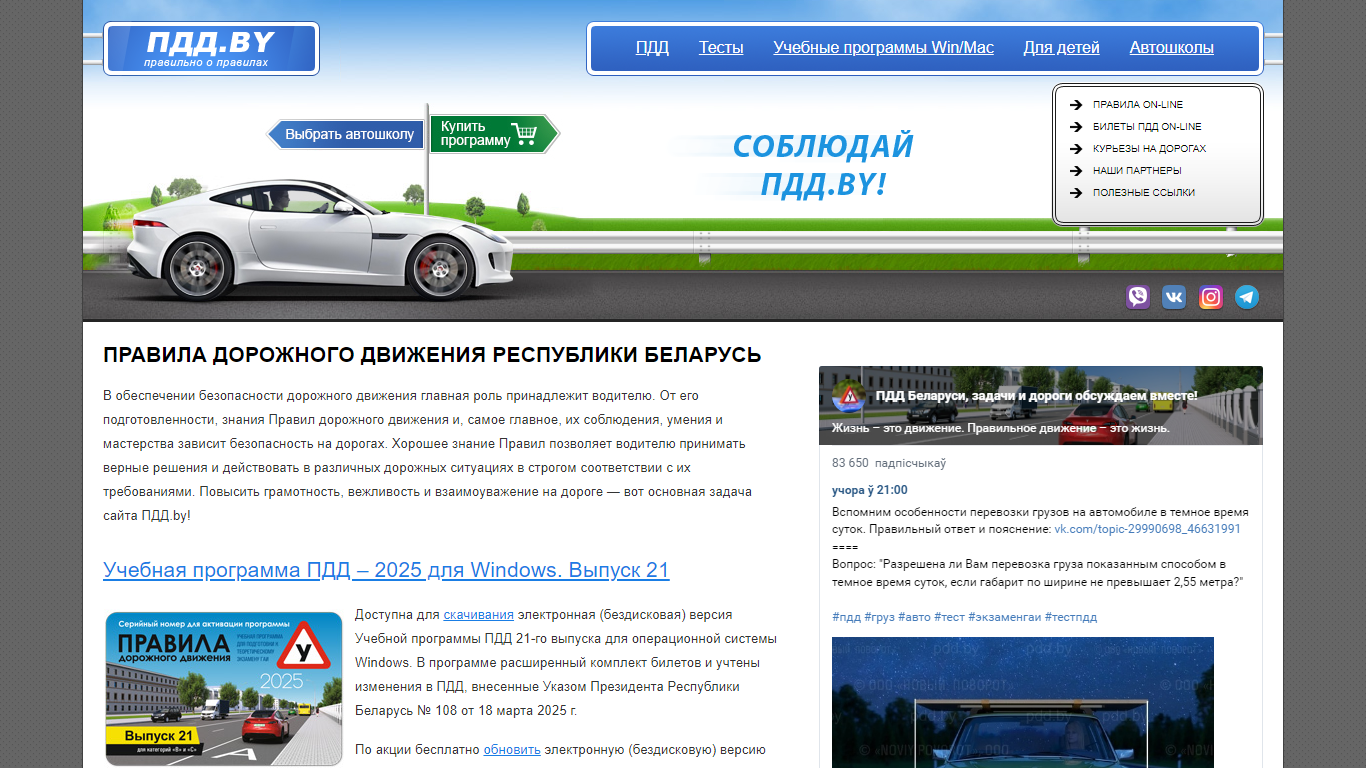Open Учебная программа ПДД – 2025 heading link
The width and height of the screenshot is (1366, 768).
[x=386, y=570]
